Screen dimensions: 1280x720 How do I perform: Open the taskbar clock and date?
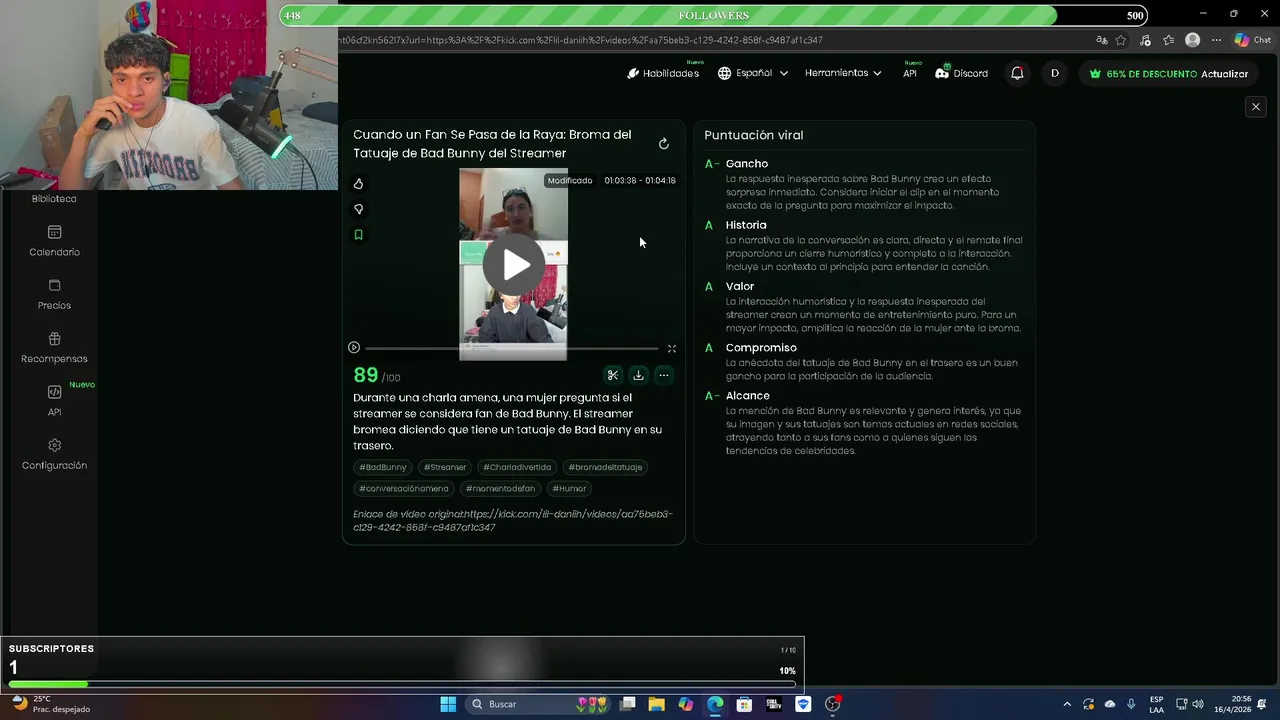[x=1233, y=704]
